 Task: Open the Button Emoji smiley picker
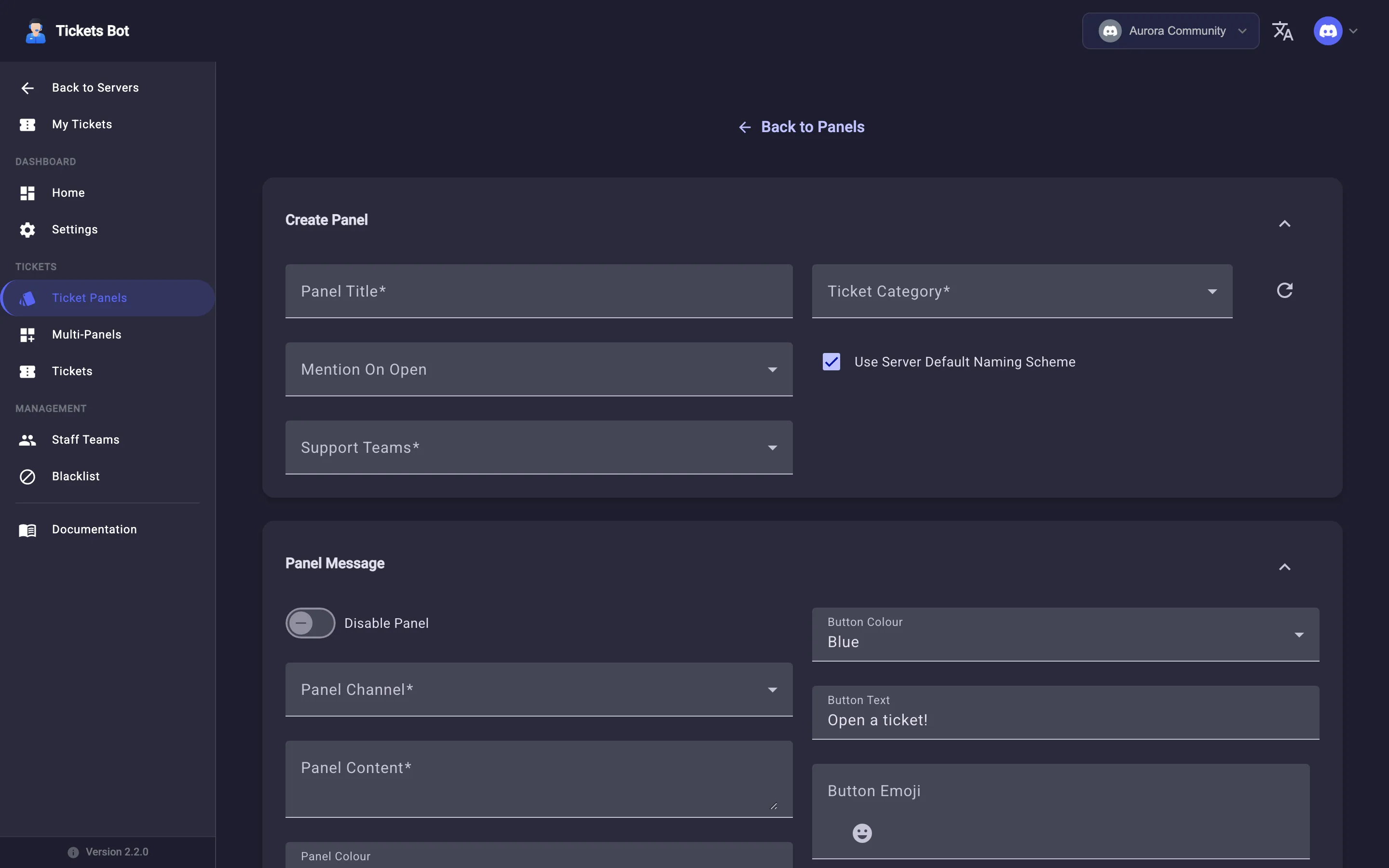pyautogui.click(x=862, y=833)
